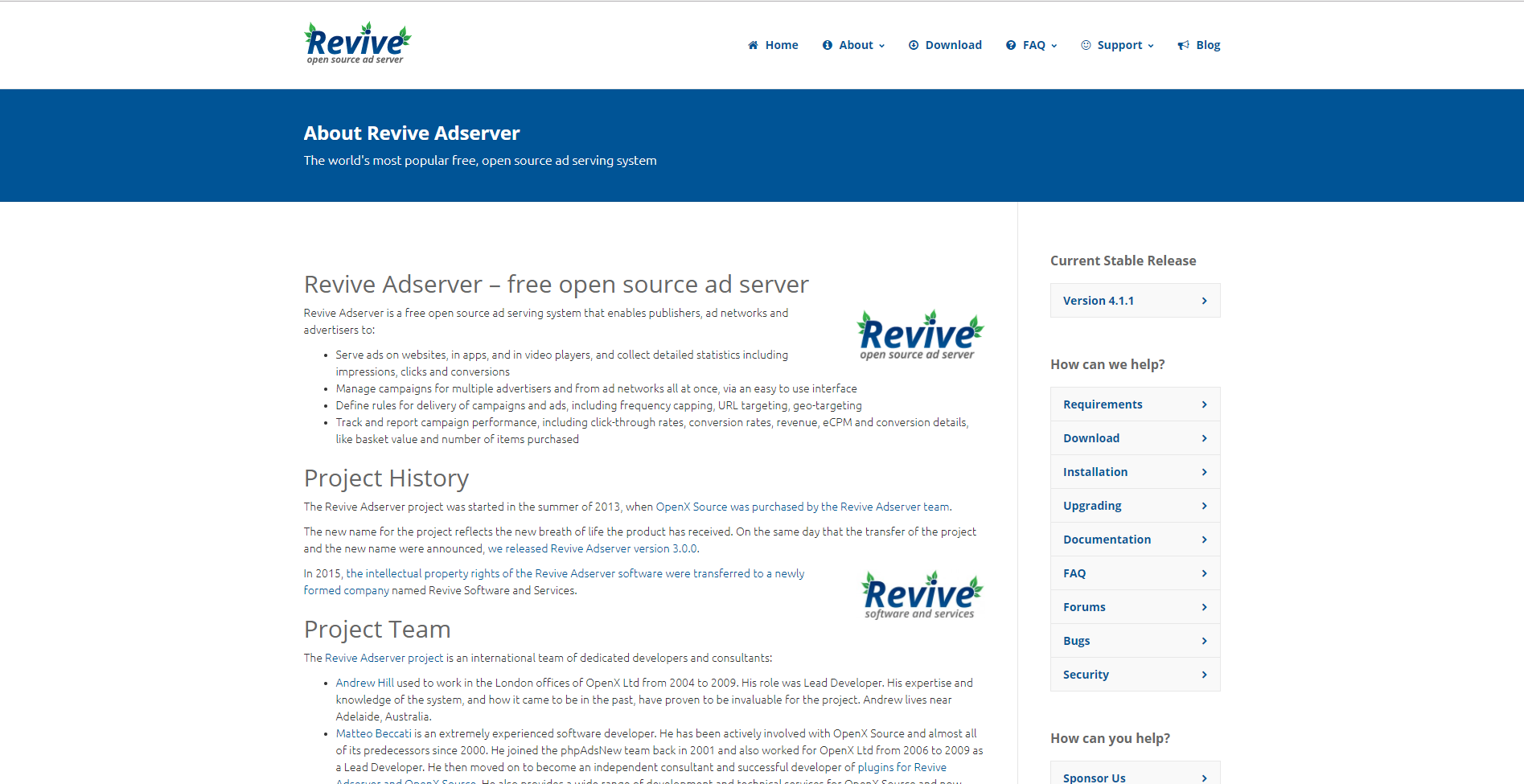This screenshot has height=784, width=1524.
Task: Open the Sponsor Us sidebar link
Action: (x=1135, y=774)
